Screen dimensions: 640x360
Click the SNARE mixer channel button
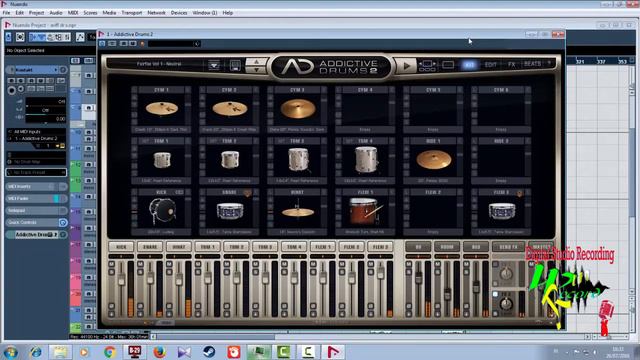[x=150, y=247]
